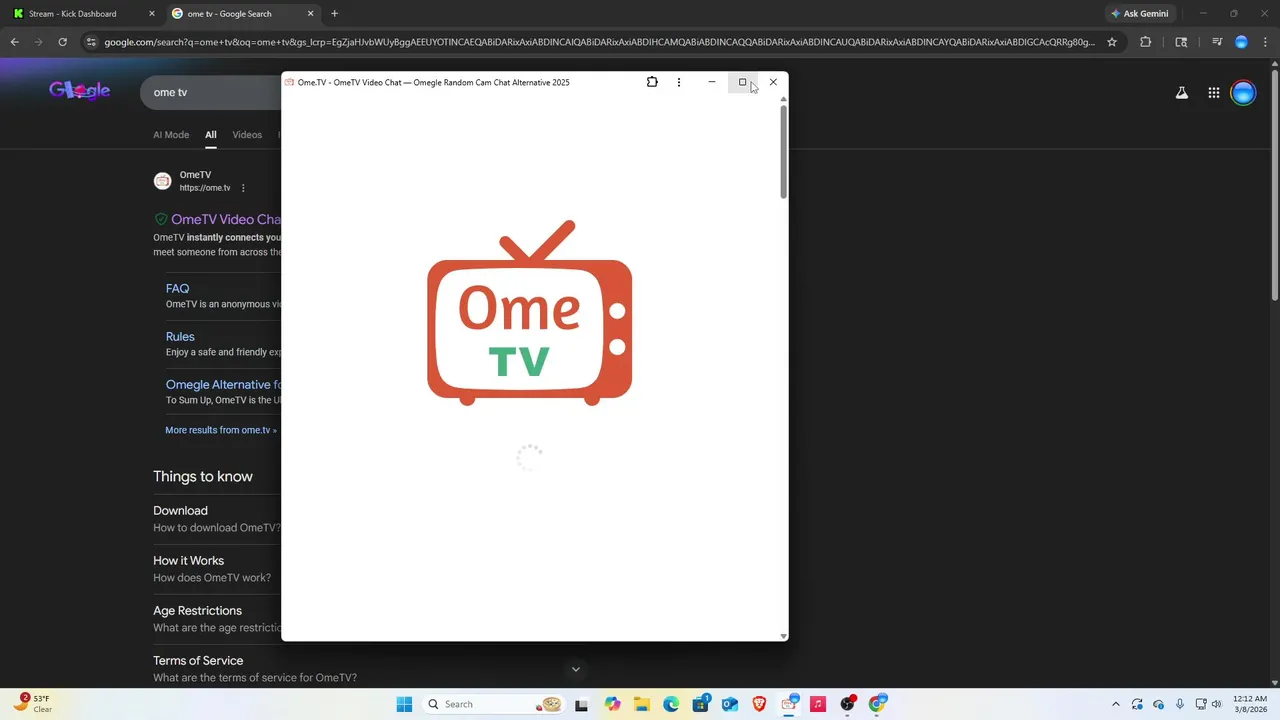Expand the Download things-to-know item
Viewport: 1280px width, 720px height.
click(180, 510)
